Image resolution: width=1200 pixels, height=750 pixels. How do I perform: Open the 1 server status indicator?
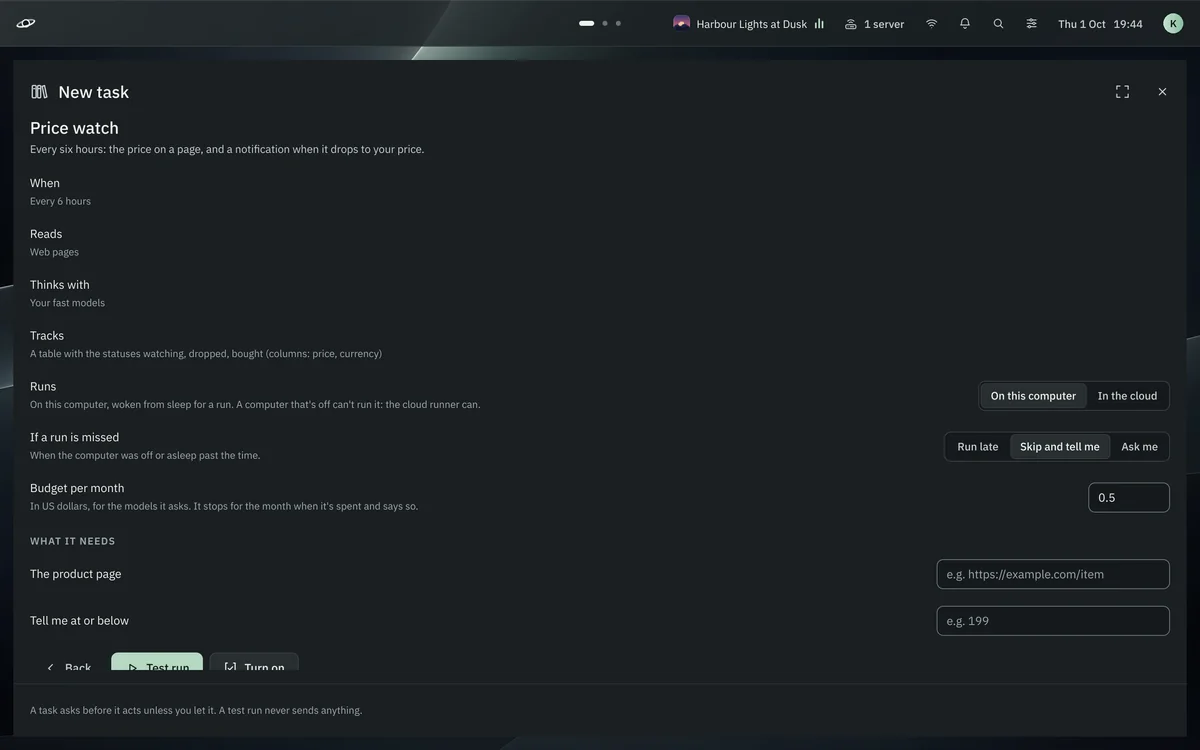coord(874,24)
